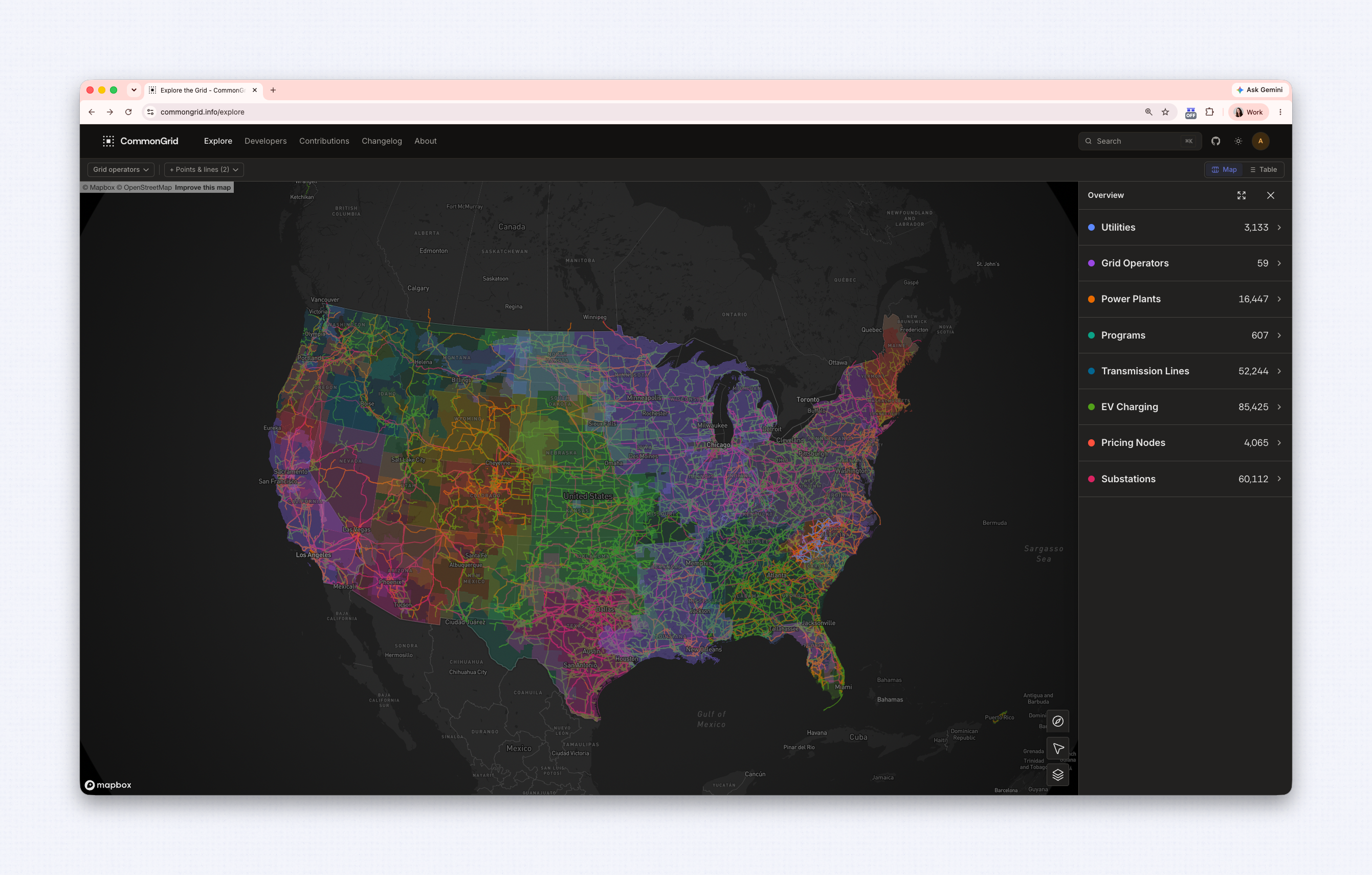Image resolution: width=1372 pixels, height=875 pixels.
Task: Click the Transmission Lines count 52,244
Action: coord(1253,371)
